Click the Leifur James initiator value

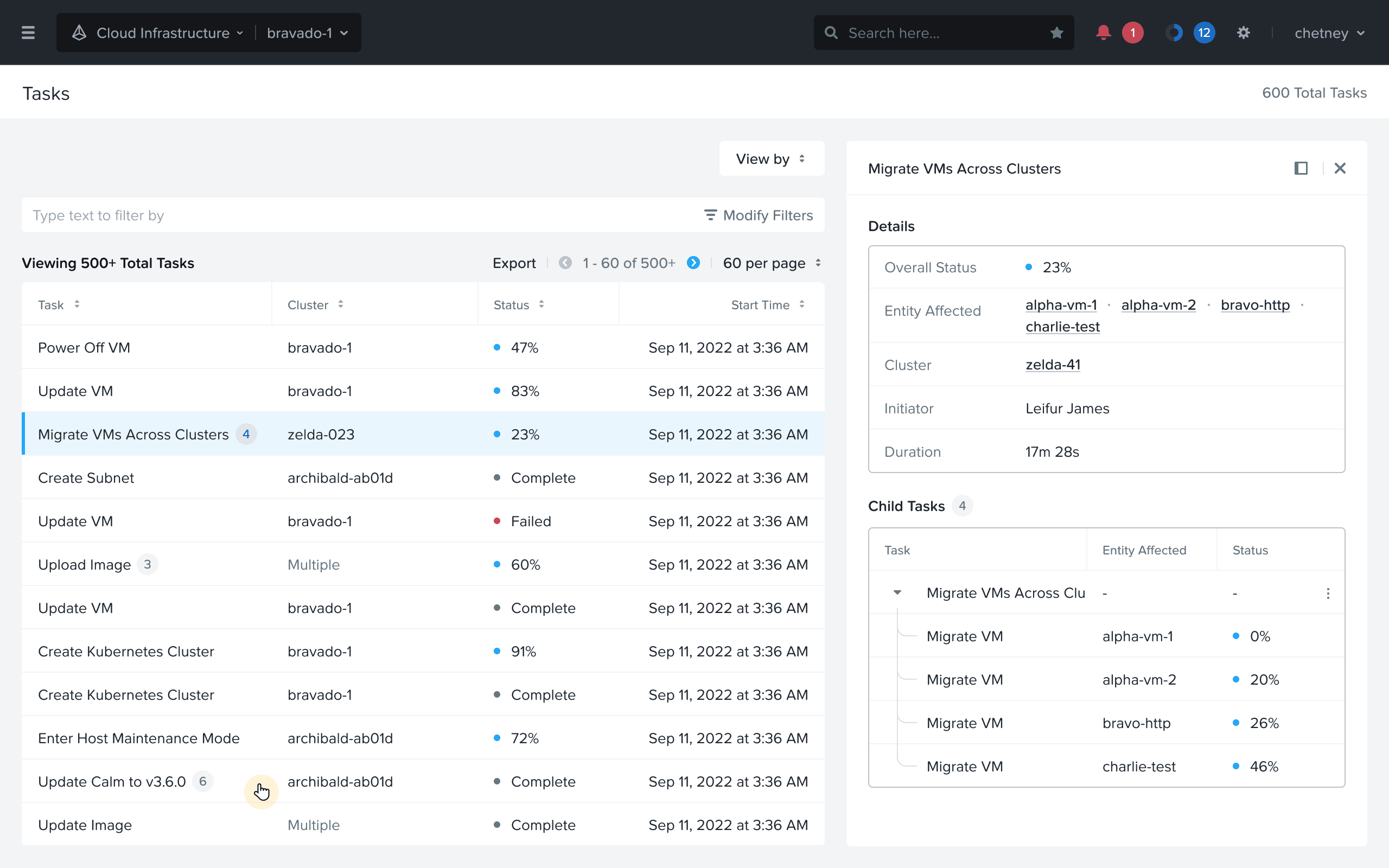pyautogui.click(x=1067, y=408)
